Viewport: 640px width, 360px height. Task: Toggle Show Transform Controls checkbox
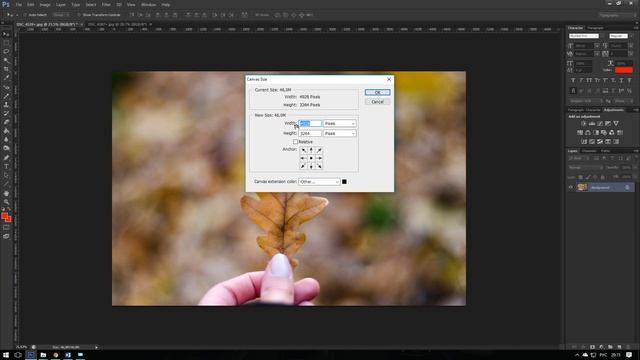coord(79,15)
